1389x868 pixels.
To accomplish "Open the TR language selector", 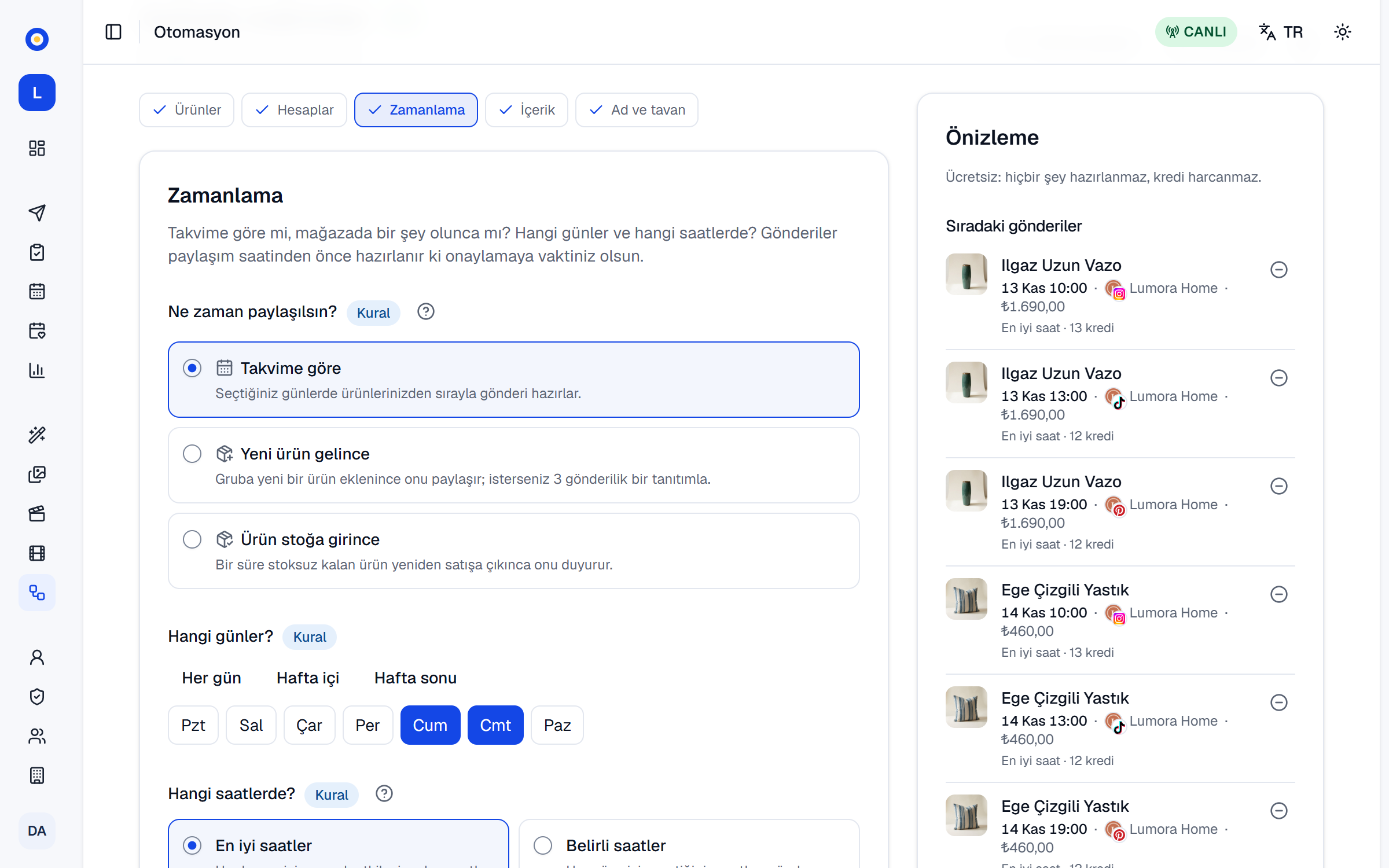I will (1281, 32).
